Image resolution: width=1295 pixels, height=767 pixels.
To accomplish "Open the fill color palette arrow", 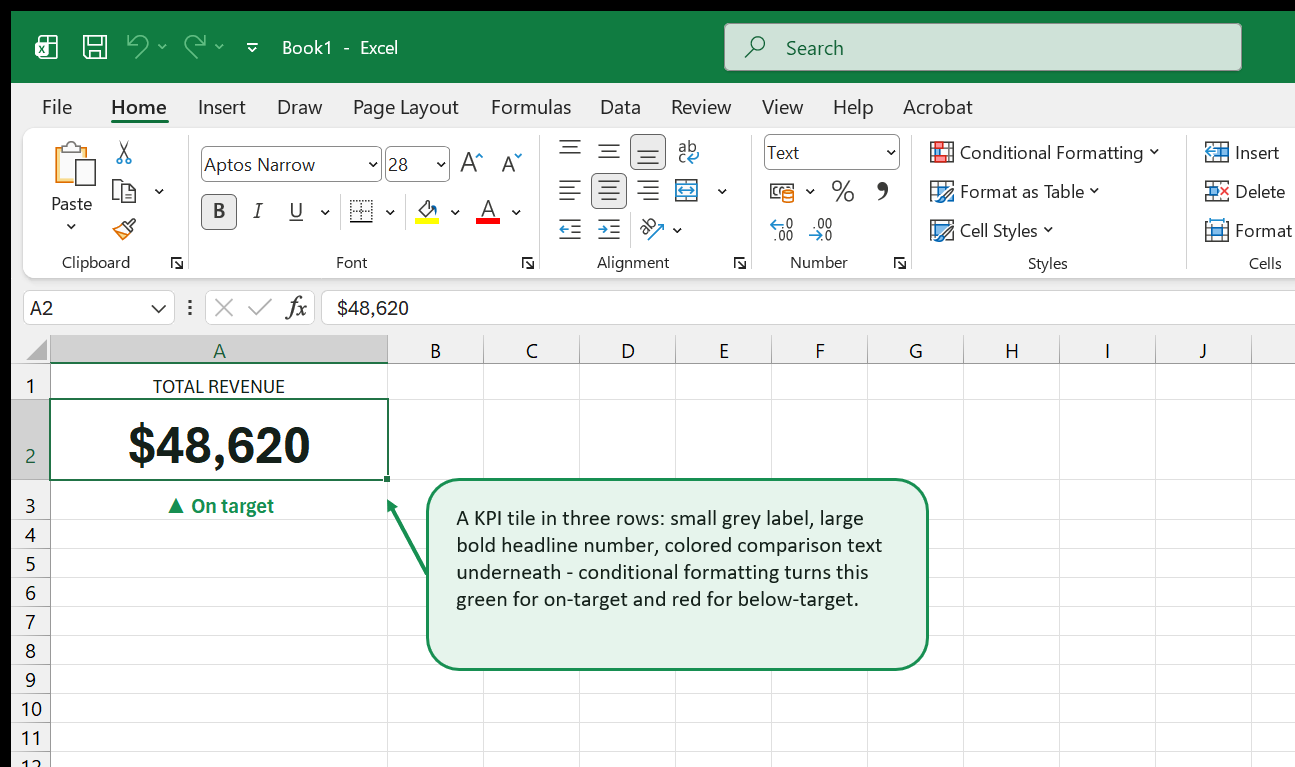I will [x=455, y=212].
